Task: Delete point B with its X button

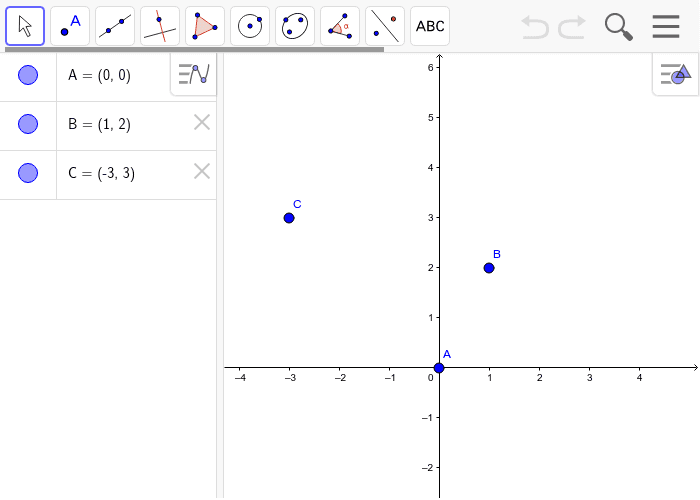Action: pyautogui.click(x=202, y=122)
